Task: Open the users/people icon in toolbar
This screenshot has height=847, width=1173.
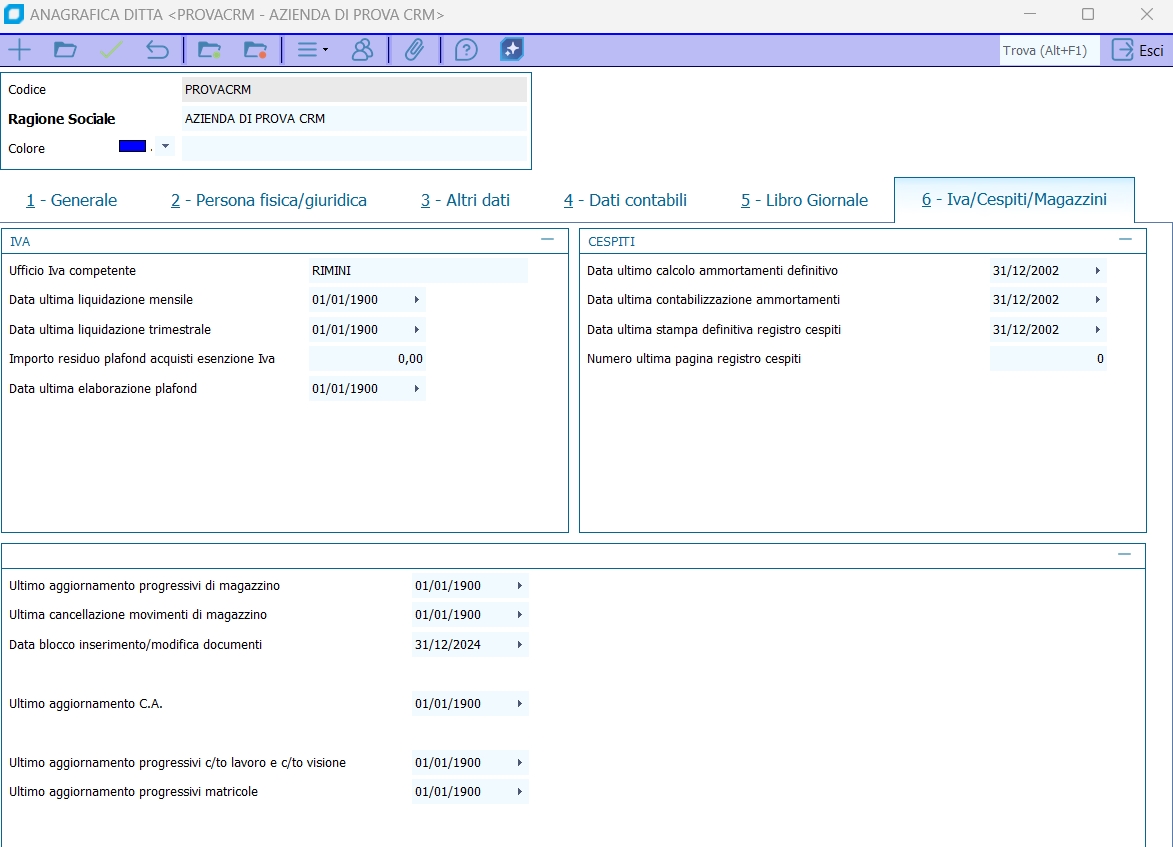Action: tap(362, 50)
